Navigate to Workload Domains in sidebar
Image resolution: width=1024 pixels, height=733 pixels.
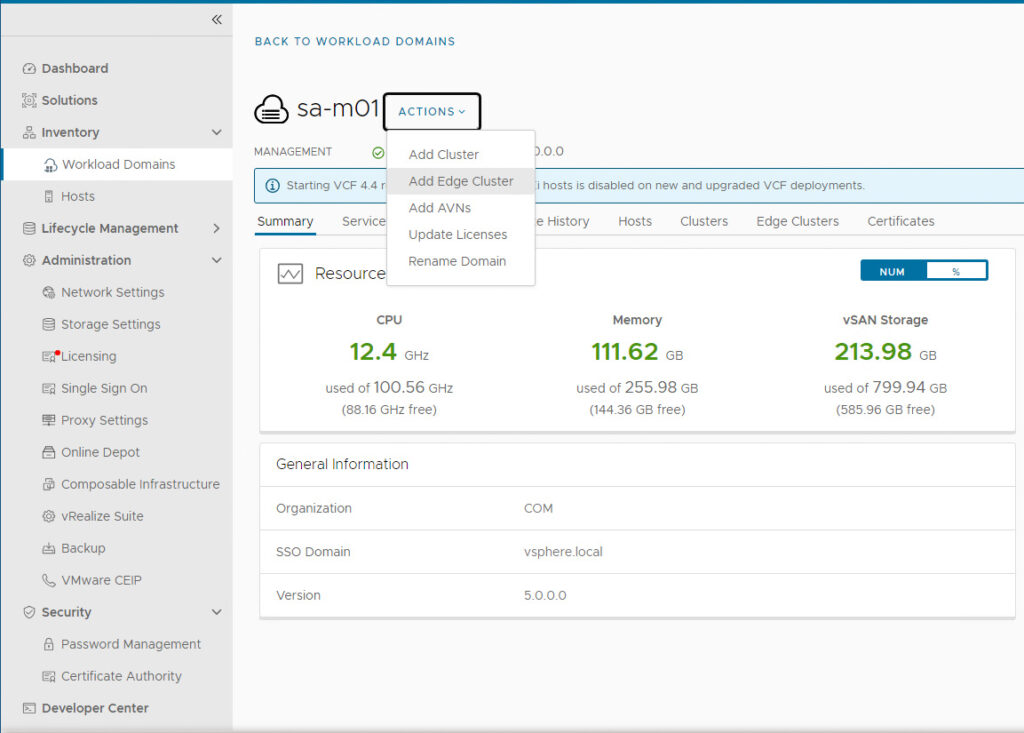click(x=118, y=165)
